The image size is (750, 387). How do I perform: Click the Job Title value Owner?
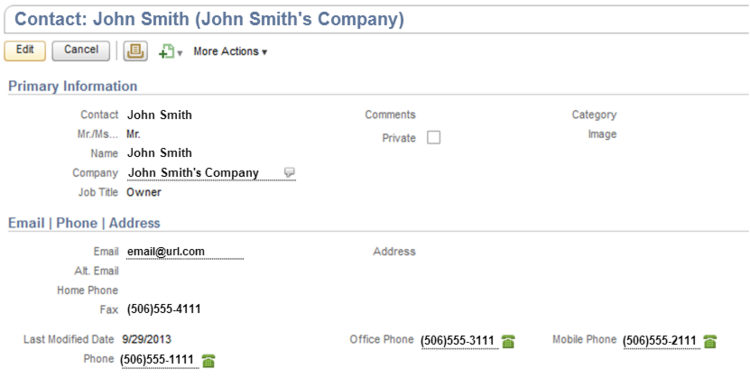143,192
